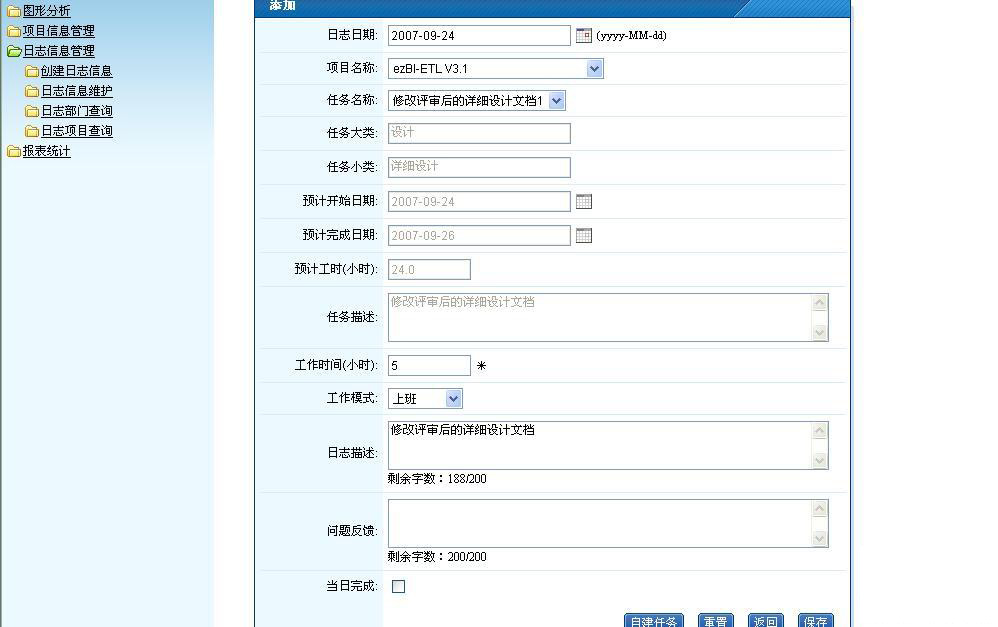The width and height of the screenshot is (998, 627).
Task: Click folder icon next to 日志部门查询
Action: tap(32, 111)
